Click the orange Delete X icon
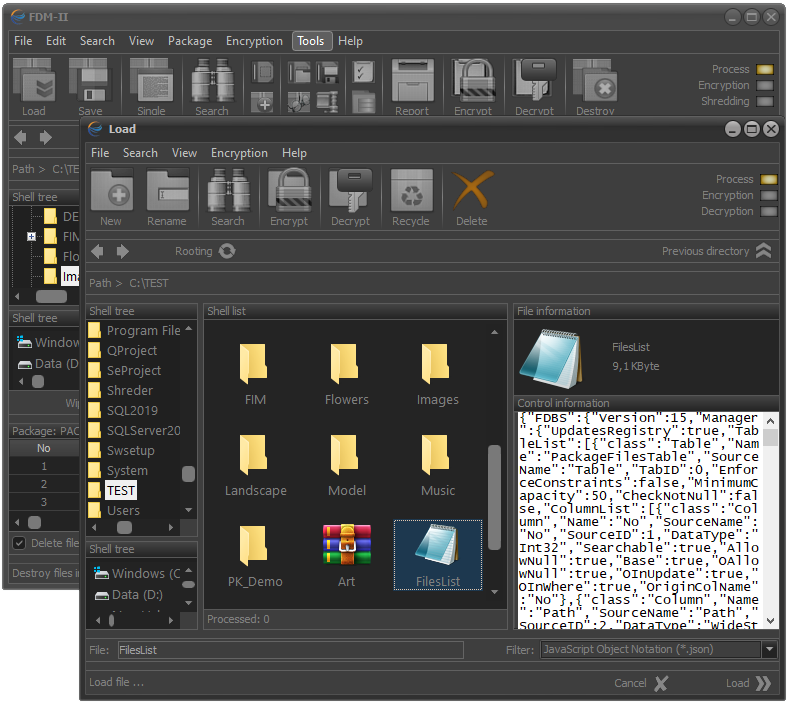The height and width of the screenshot is (704, 788). pos(472,190)
